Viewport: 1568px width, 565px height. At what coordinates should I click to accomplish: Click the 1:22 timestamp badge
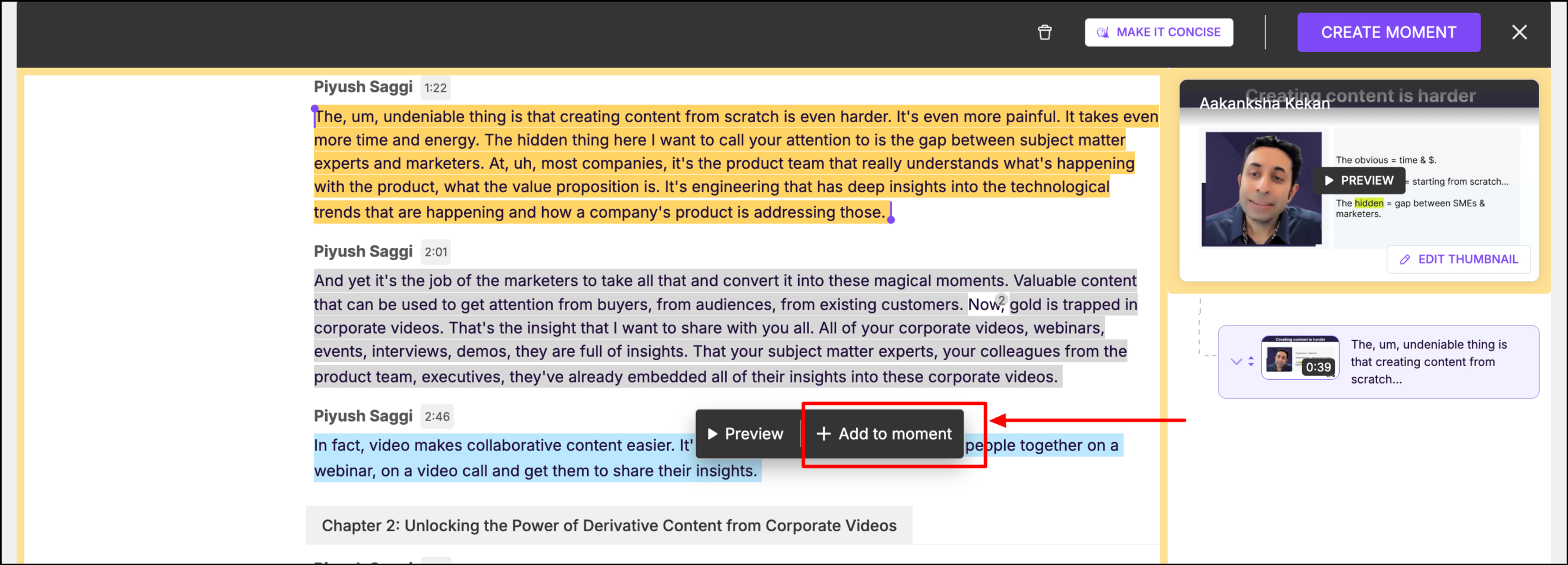tap(435, 88)
